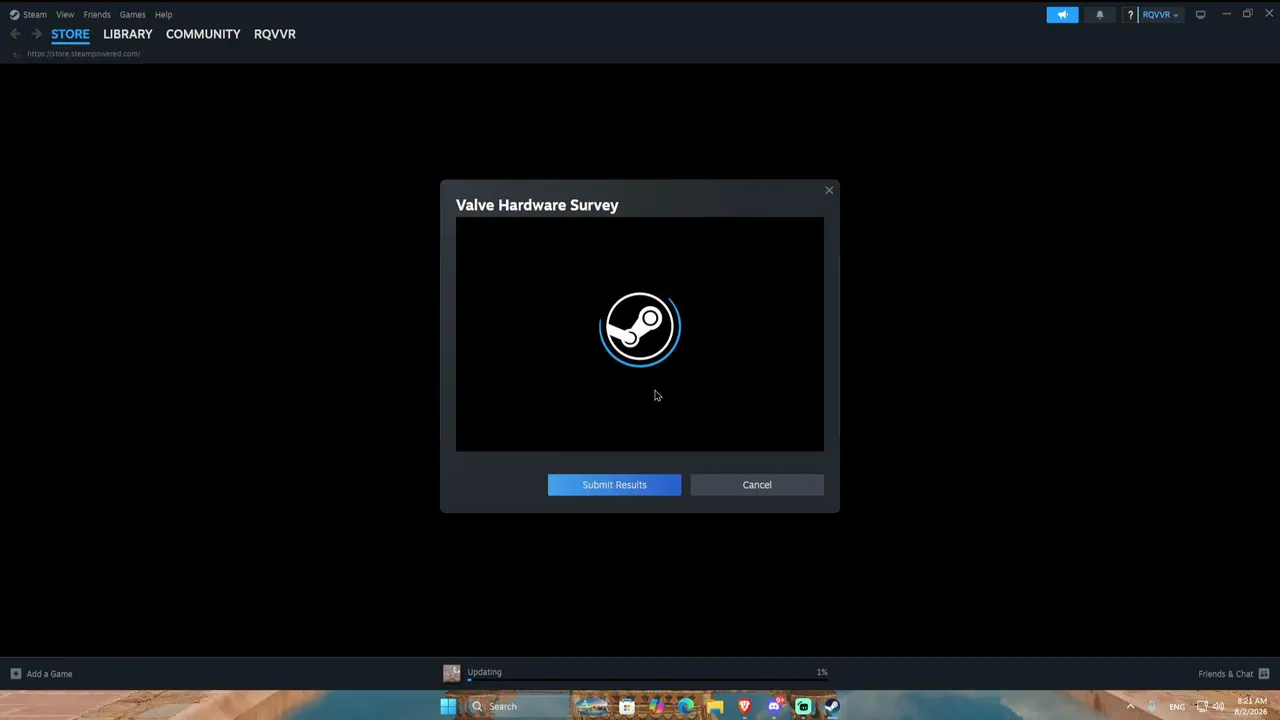Open the network tray icon
The height and width of the screenshot is (720, 1280).
point(1202,707)
